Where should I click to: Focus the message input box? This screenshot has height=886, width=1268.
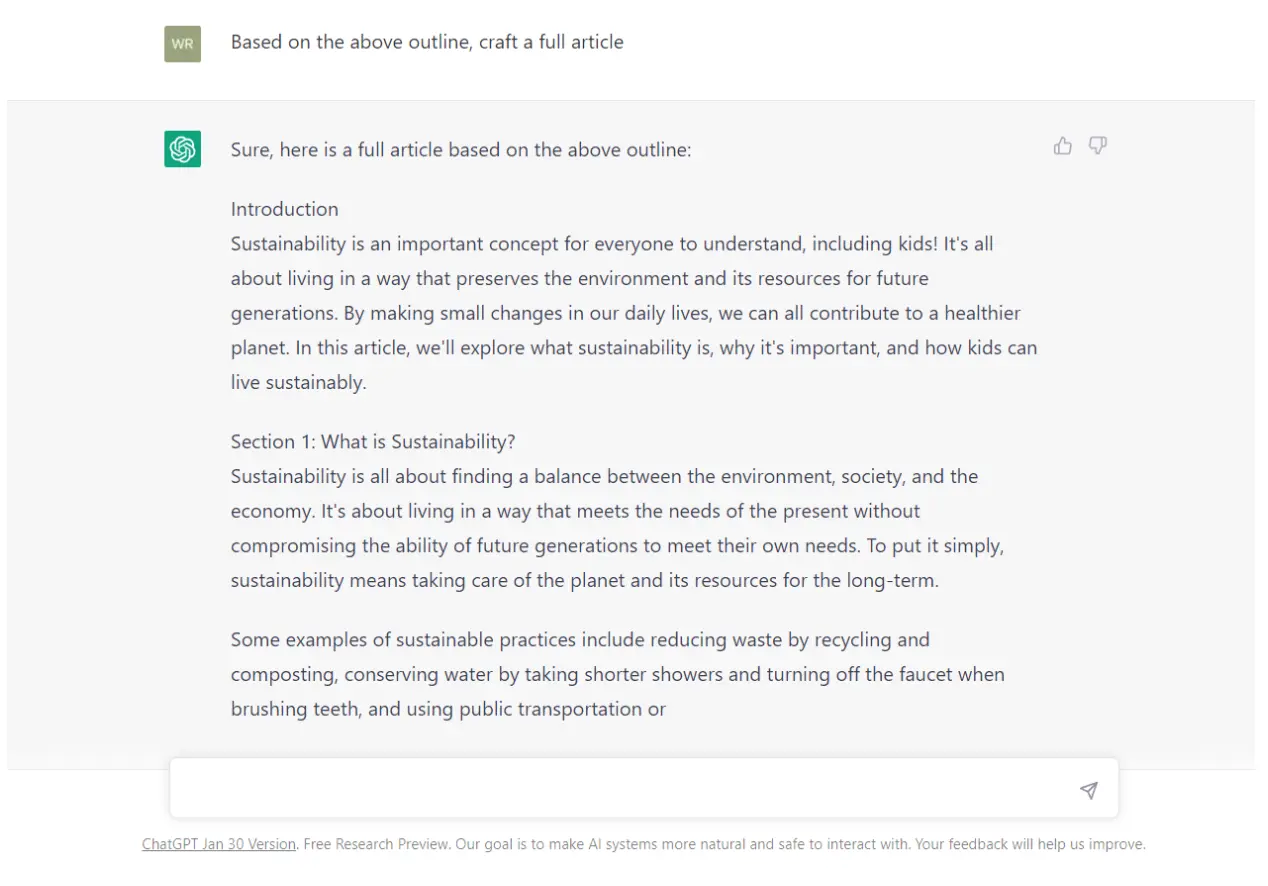click(x=620, y=790)
